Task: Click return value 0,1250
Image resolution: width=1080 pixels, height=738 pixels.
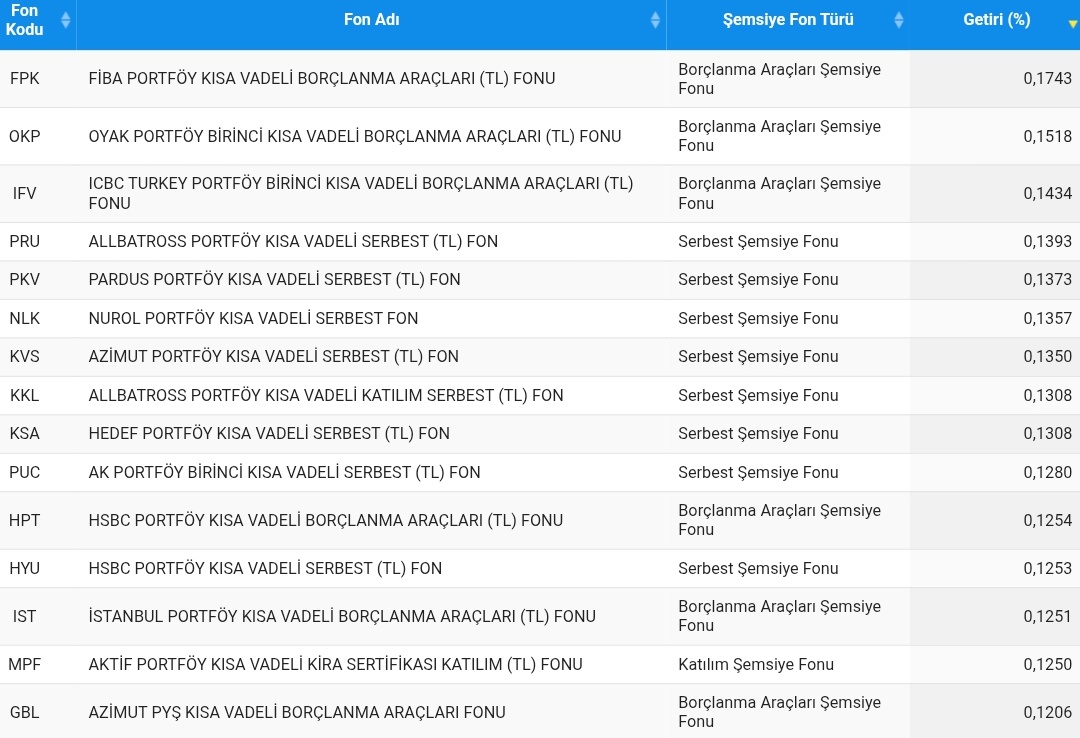Action: [1048, 665]
